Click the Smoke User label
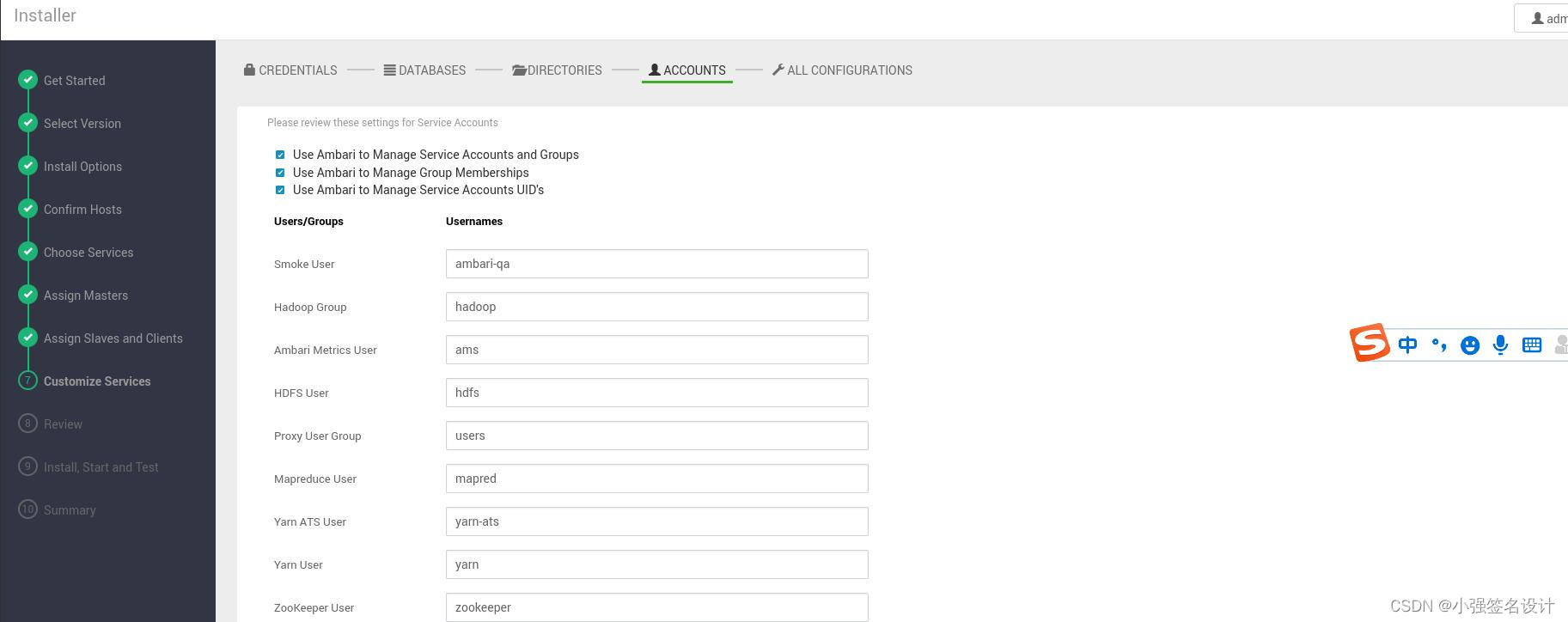Image resolution: width=1568 pixels, height=622 pixels. pos(304,265)
